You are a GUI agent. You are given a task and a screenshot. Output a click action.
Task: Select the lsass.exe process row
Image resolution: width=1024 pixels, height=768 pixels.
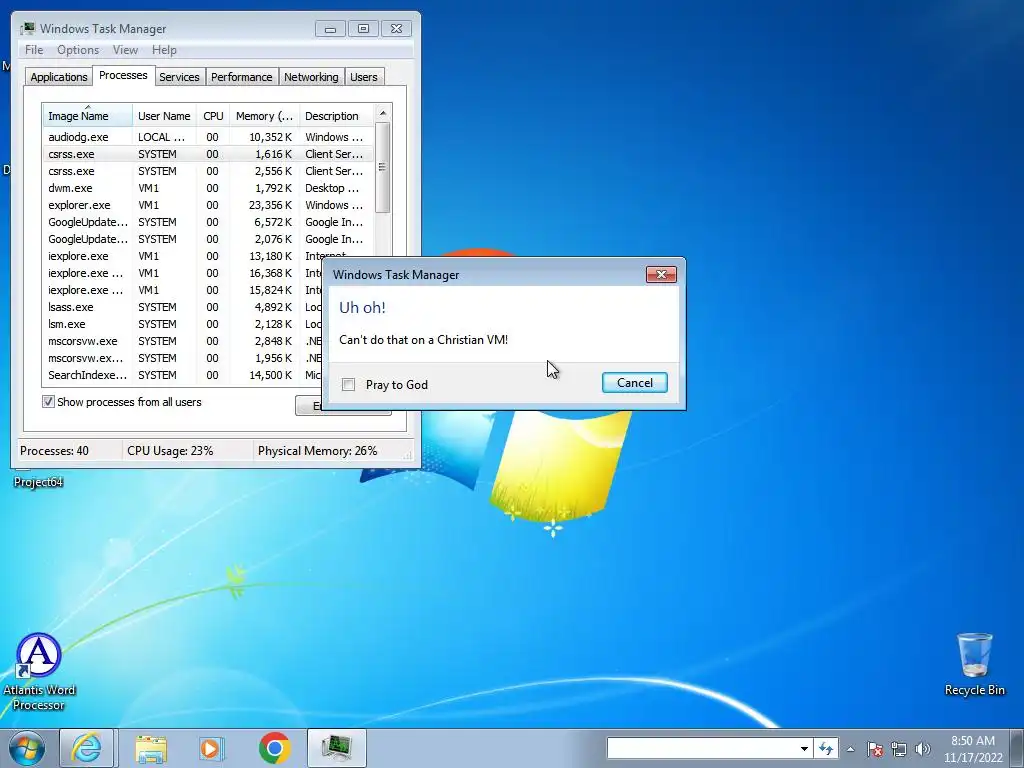[x=183, y=307]
